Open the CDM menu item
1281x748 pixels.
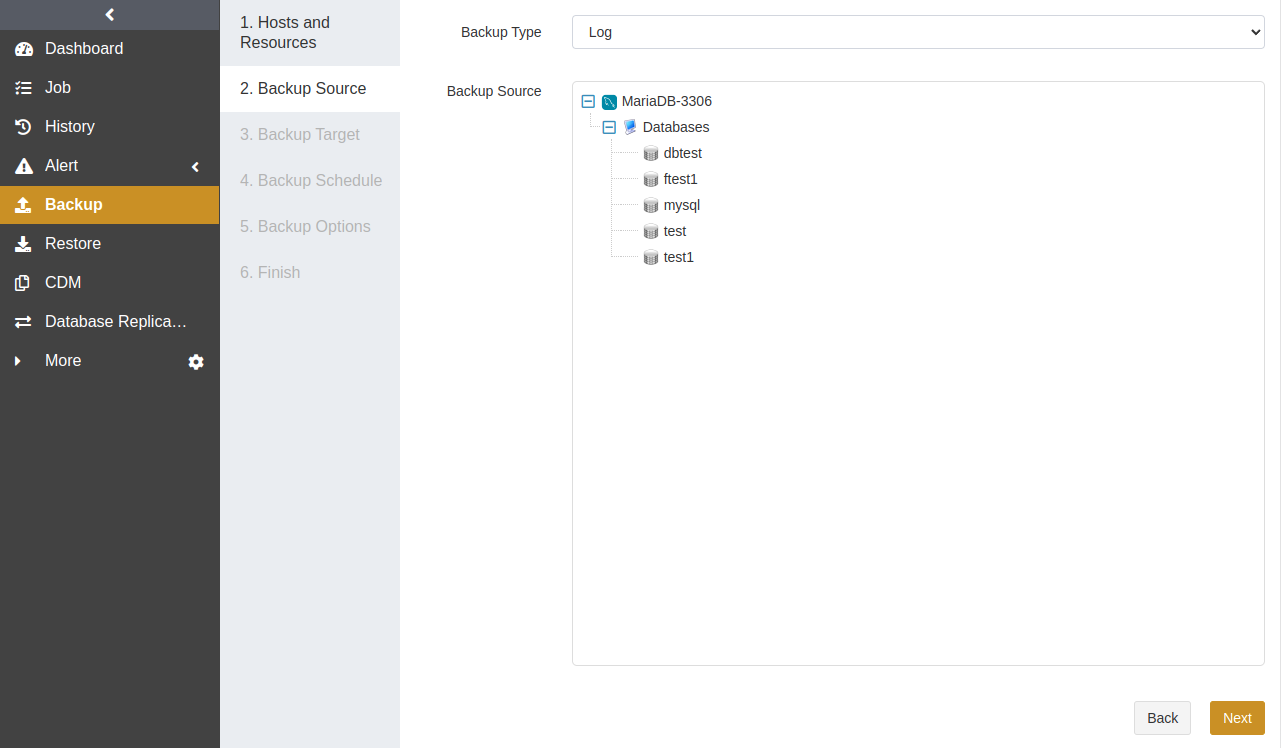(x=110, y=283)
